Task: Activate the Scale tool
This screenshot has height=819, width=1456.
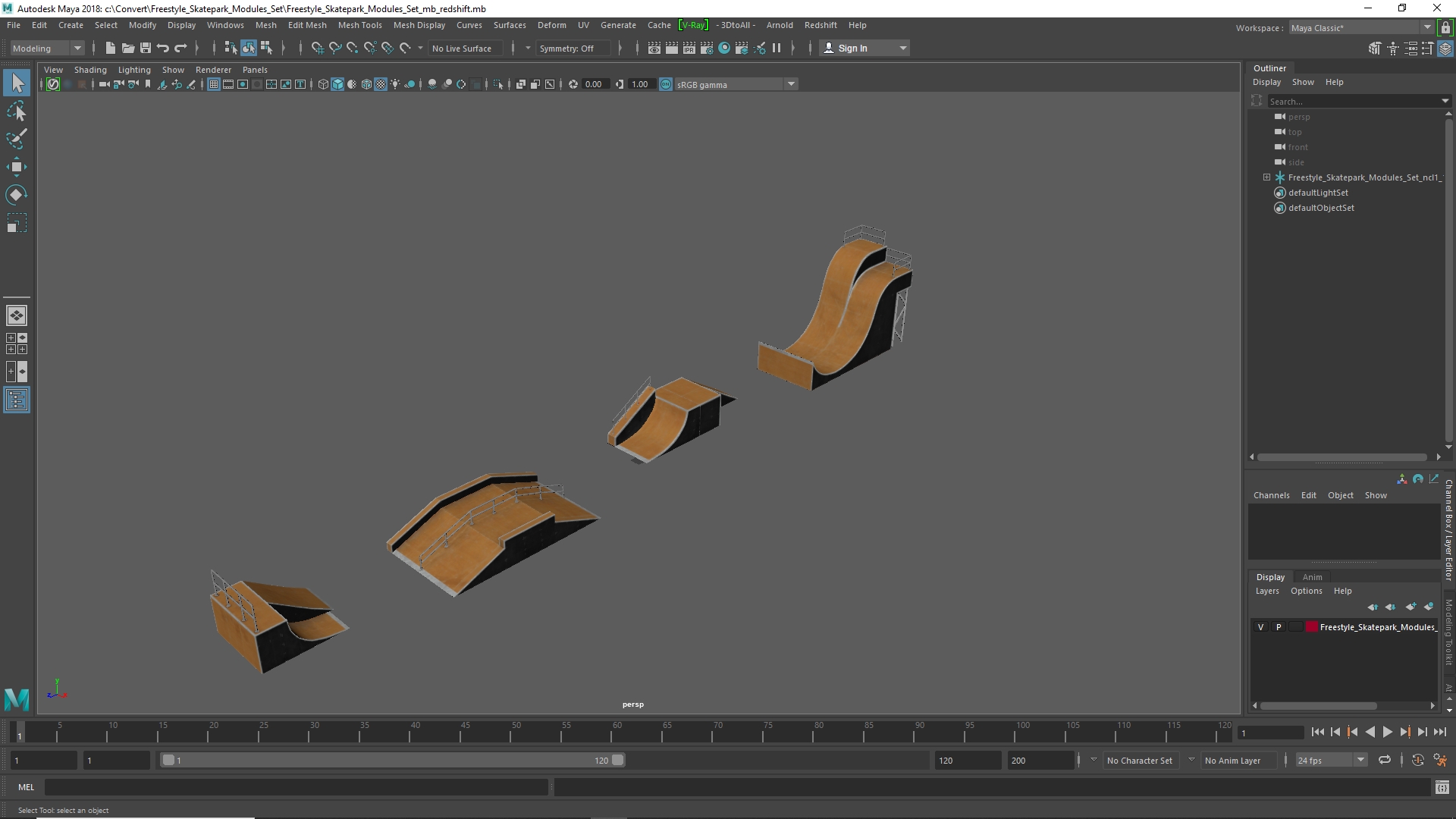Action: click(x=17, y=223)
